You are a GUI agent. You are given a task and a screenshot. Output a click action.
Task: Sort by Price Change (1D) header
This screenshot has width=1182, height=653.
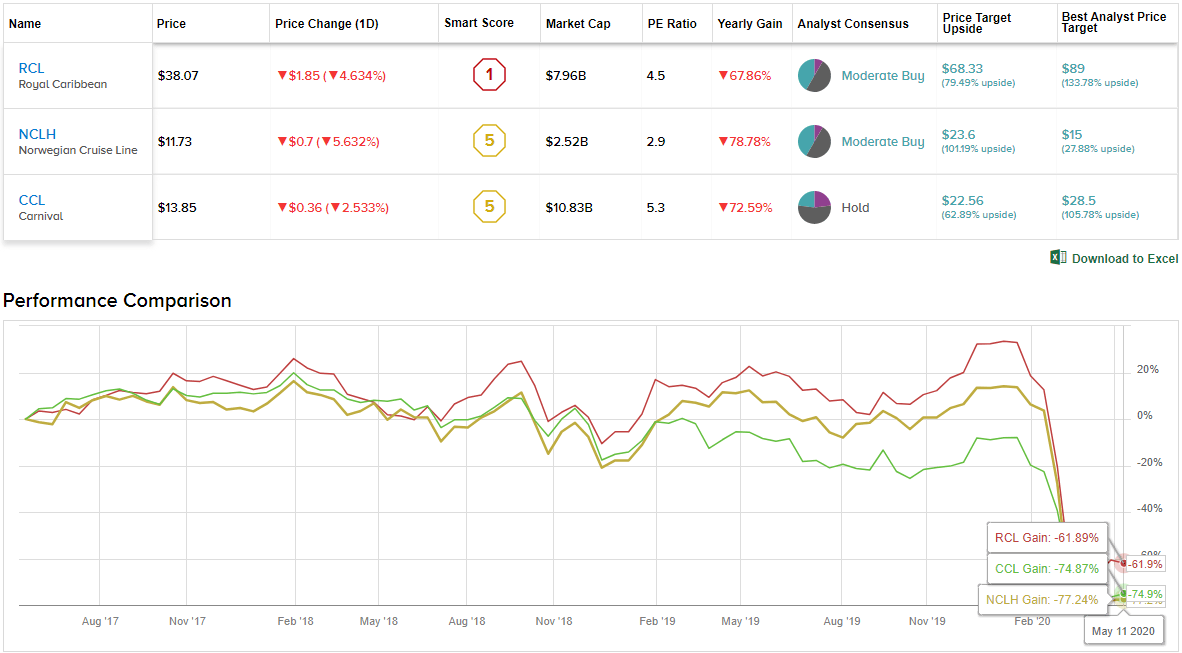click(326, 23)
